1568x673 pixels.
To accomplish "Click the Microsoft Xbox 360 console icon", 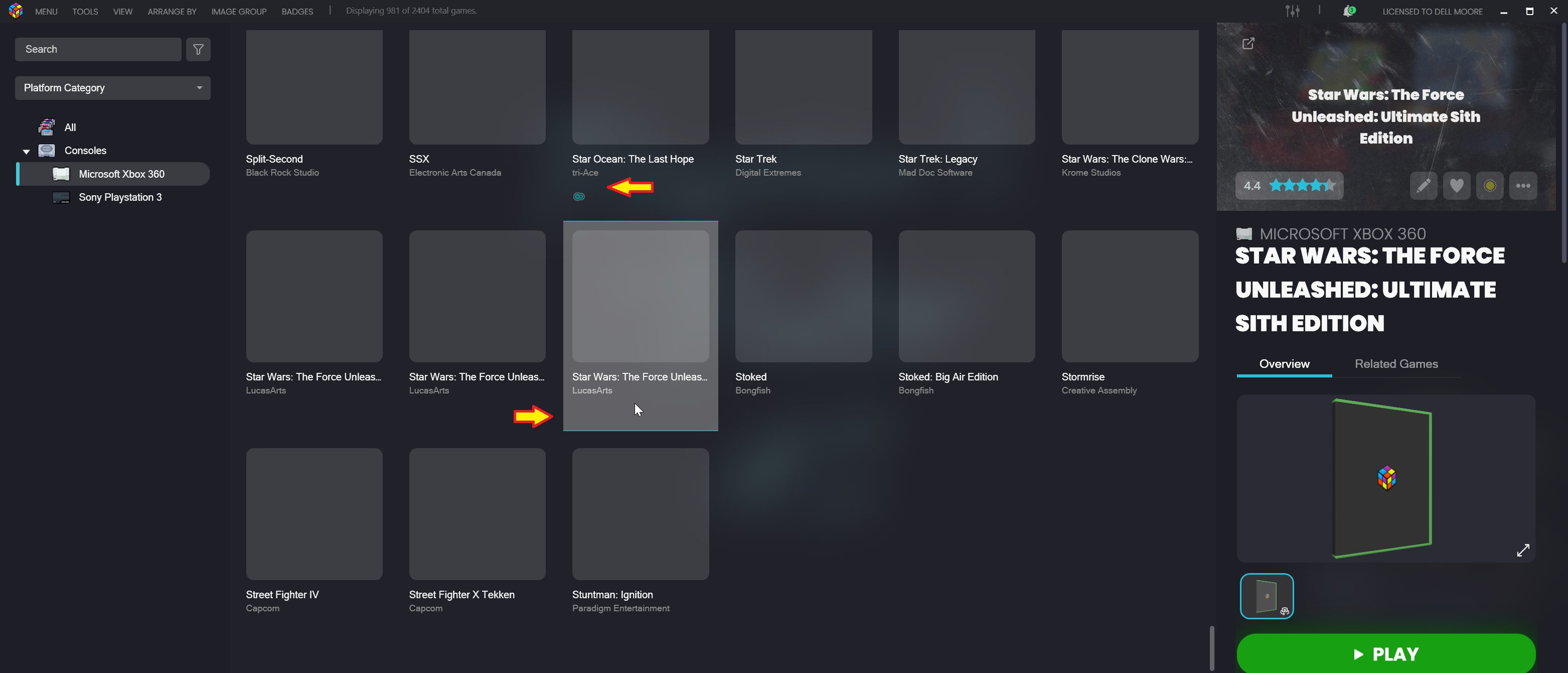I will [x=61, y=174].
